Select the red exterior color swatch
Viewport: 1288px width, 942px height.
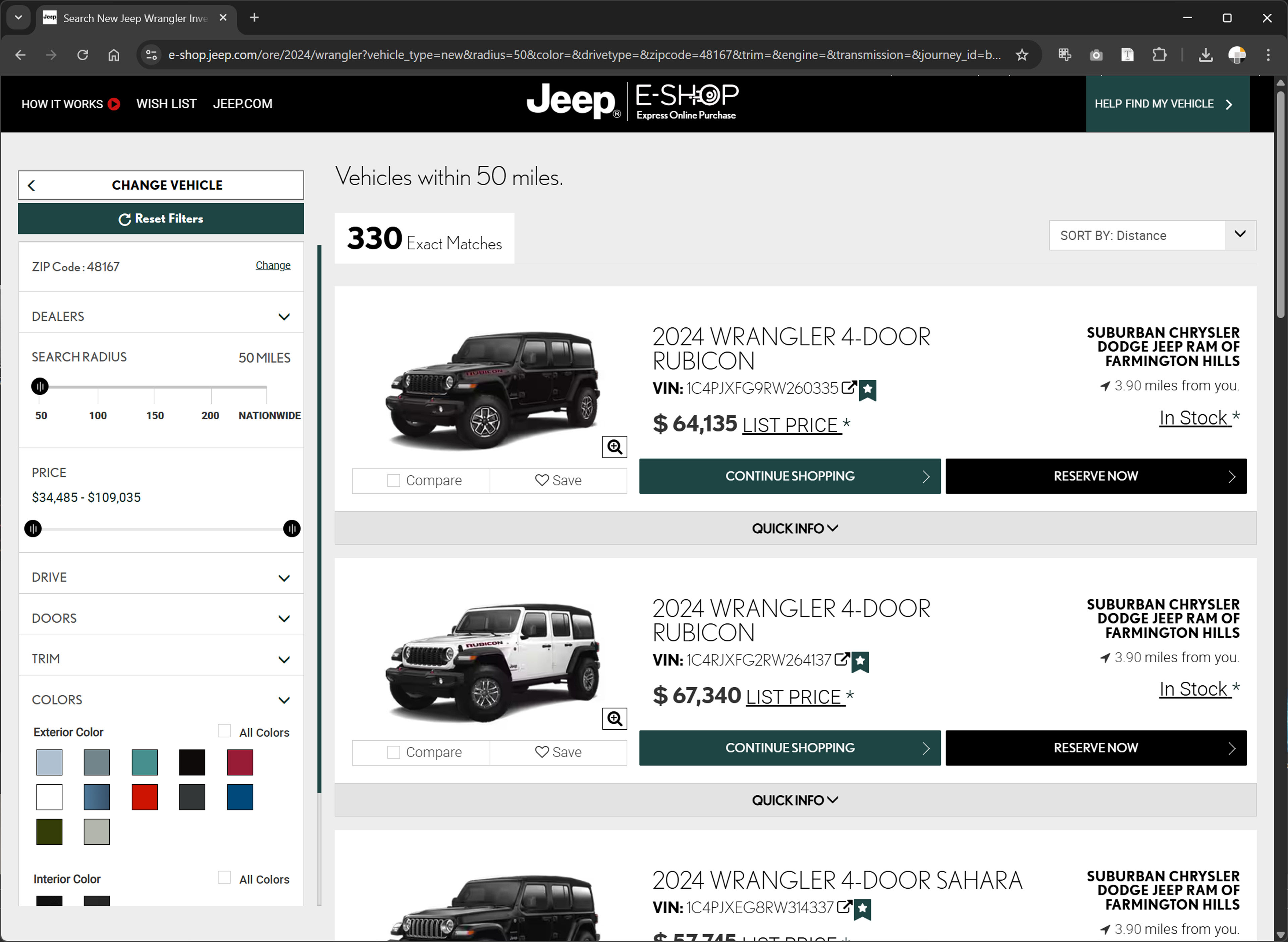click(x=144, y=797)
